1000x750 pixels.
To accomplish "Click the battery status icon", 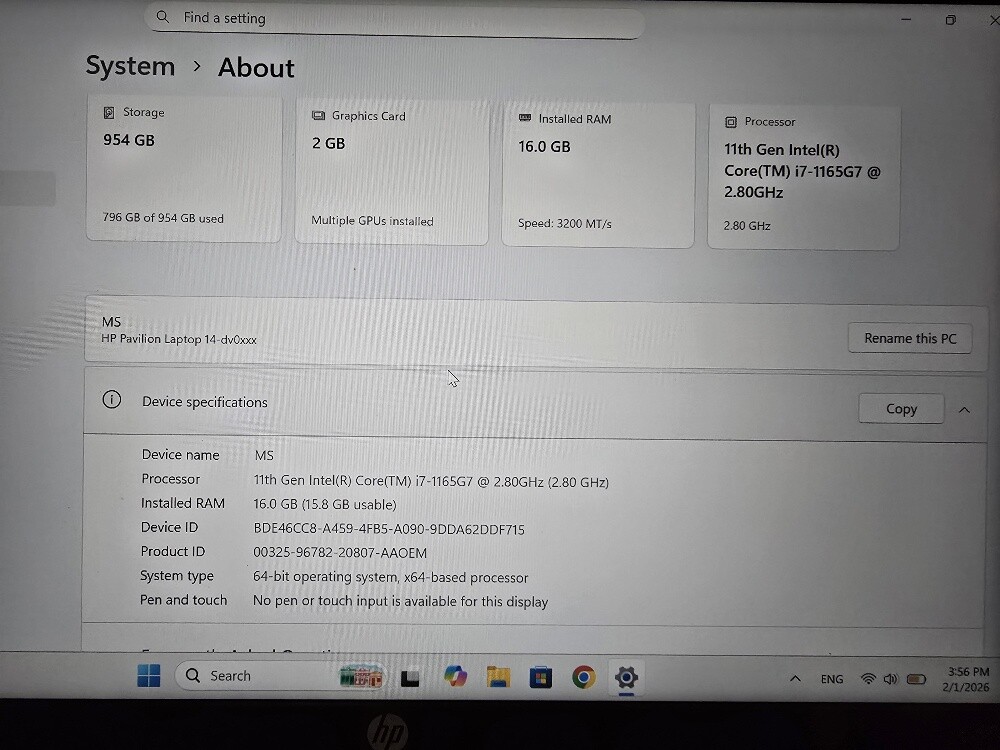I will coord(916,679).
